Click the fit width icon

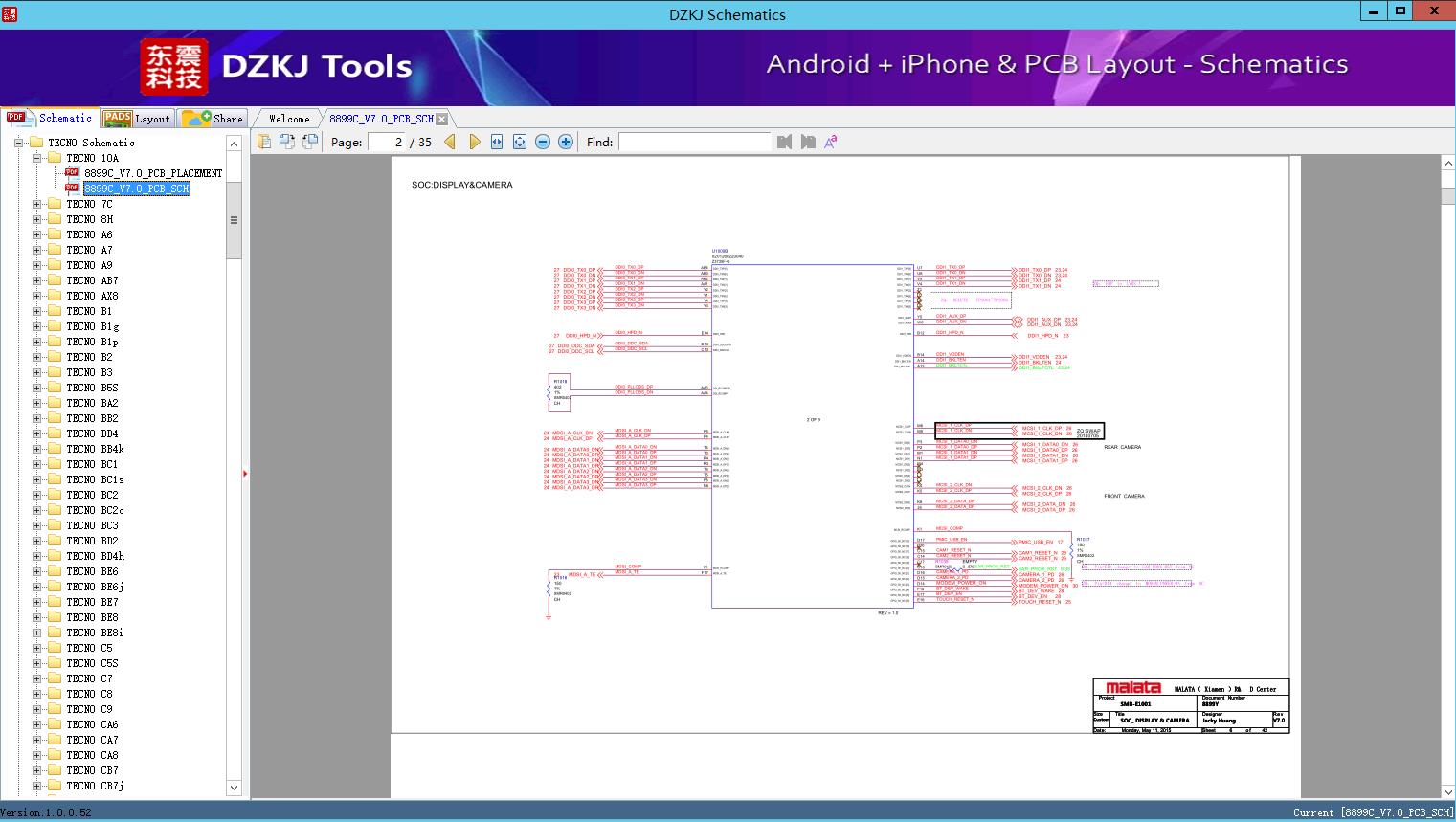pos(497,142)
